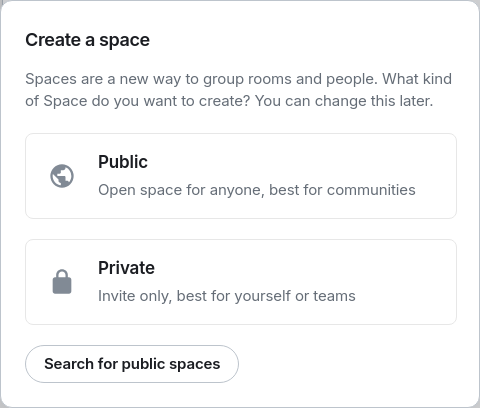480x408 pixels.
Task: Click the words "public spaces" on search button
Action: 171,364
